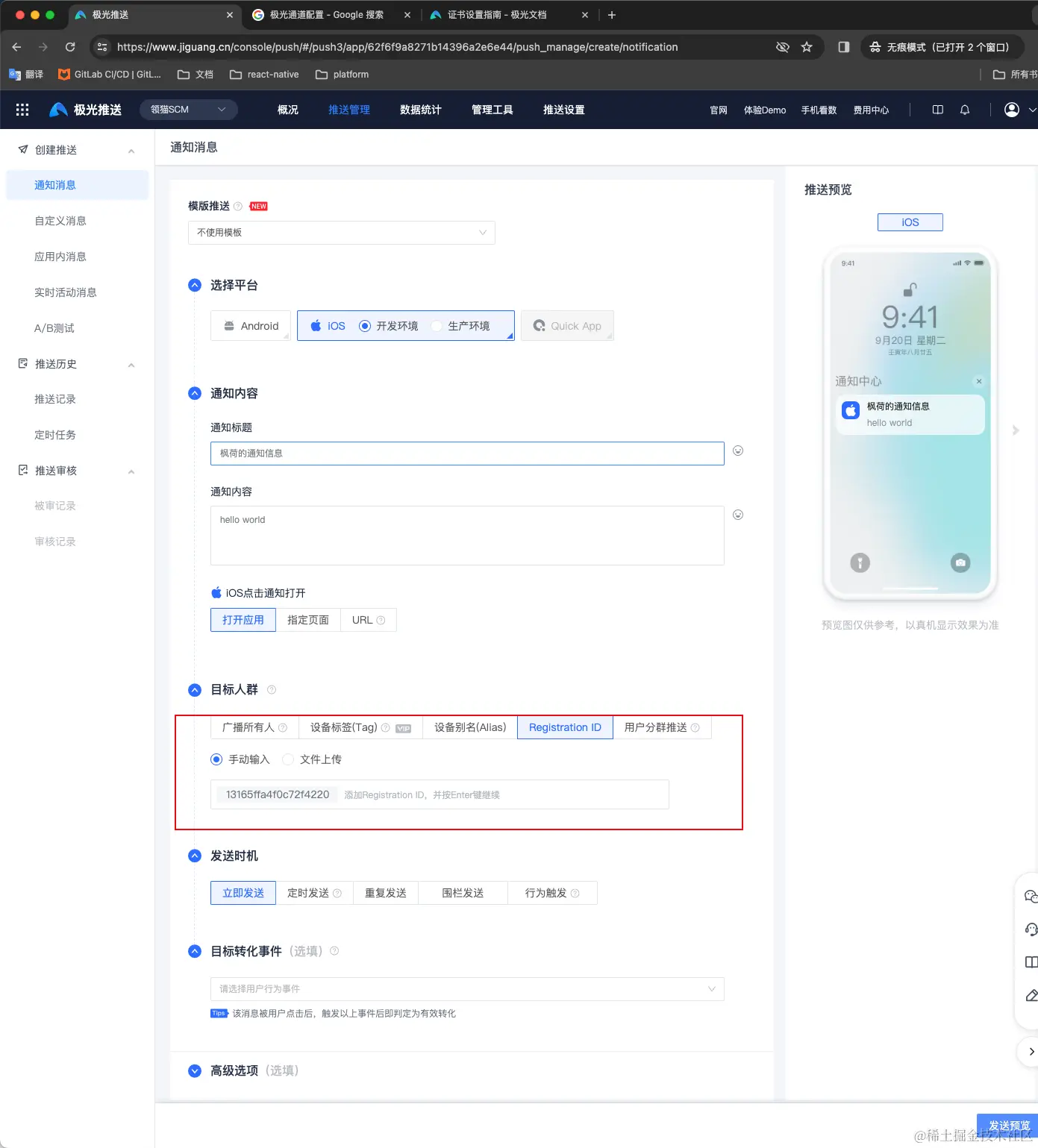1038x1148 pixels.
Task: Switch to the 数据统计 nav tab
Action: (421, 110)
